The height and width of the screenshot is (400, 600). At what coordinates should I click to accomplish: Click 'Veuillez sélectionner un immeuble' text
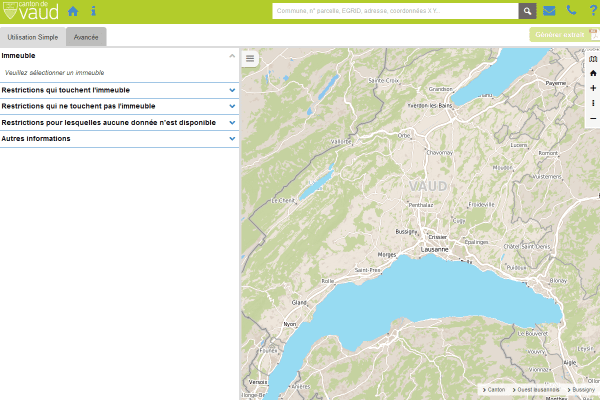pos(54,72)
